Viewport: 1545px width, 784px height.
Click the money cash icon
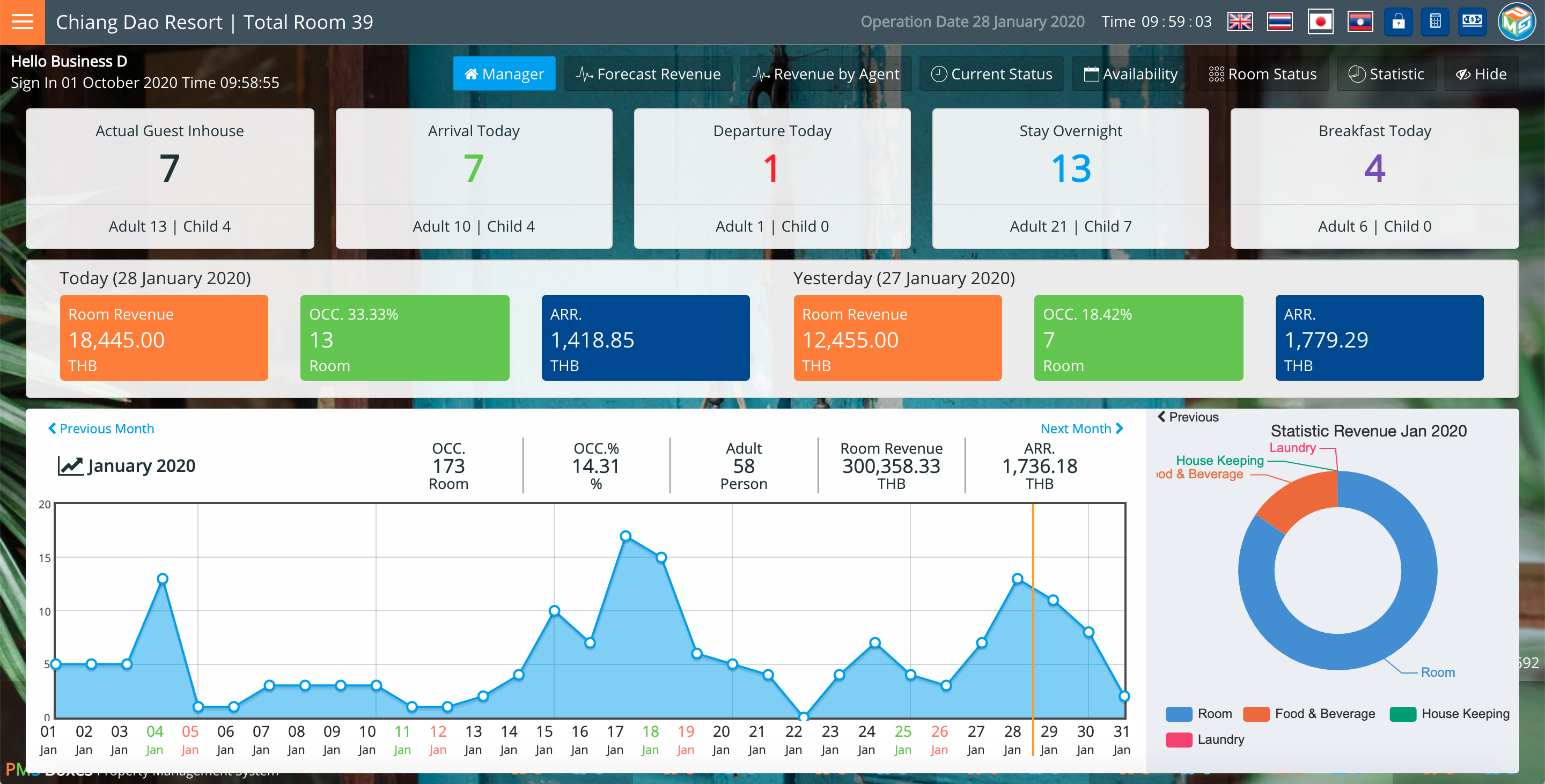pos(1472,22)
